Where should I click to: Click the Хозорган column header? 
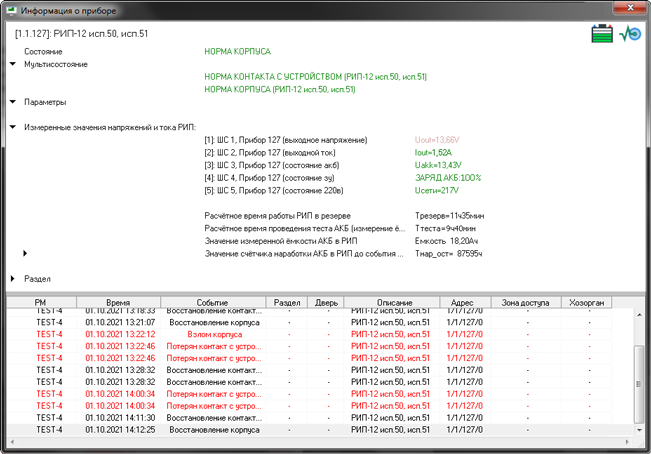click(x=589, y=301)
